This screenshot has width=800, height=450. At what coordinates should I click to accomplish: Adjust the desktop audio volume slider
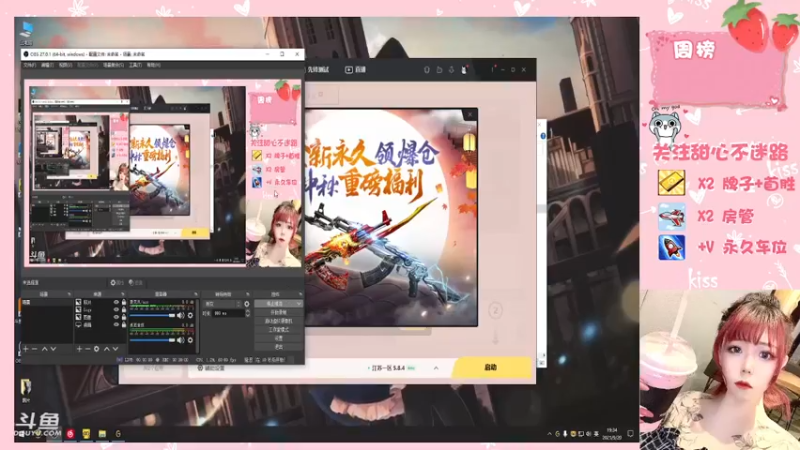[x=153, y=340]
